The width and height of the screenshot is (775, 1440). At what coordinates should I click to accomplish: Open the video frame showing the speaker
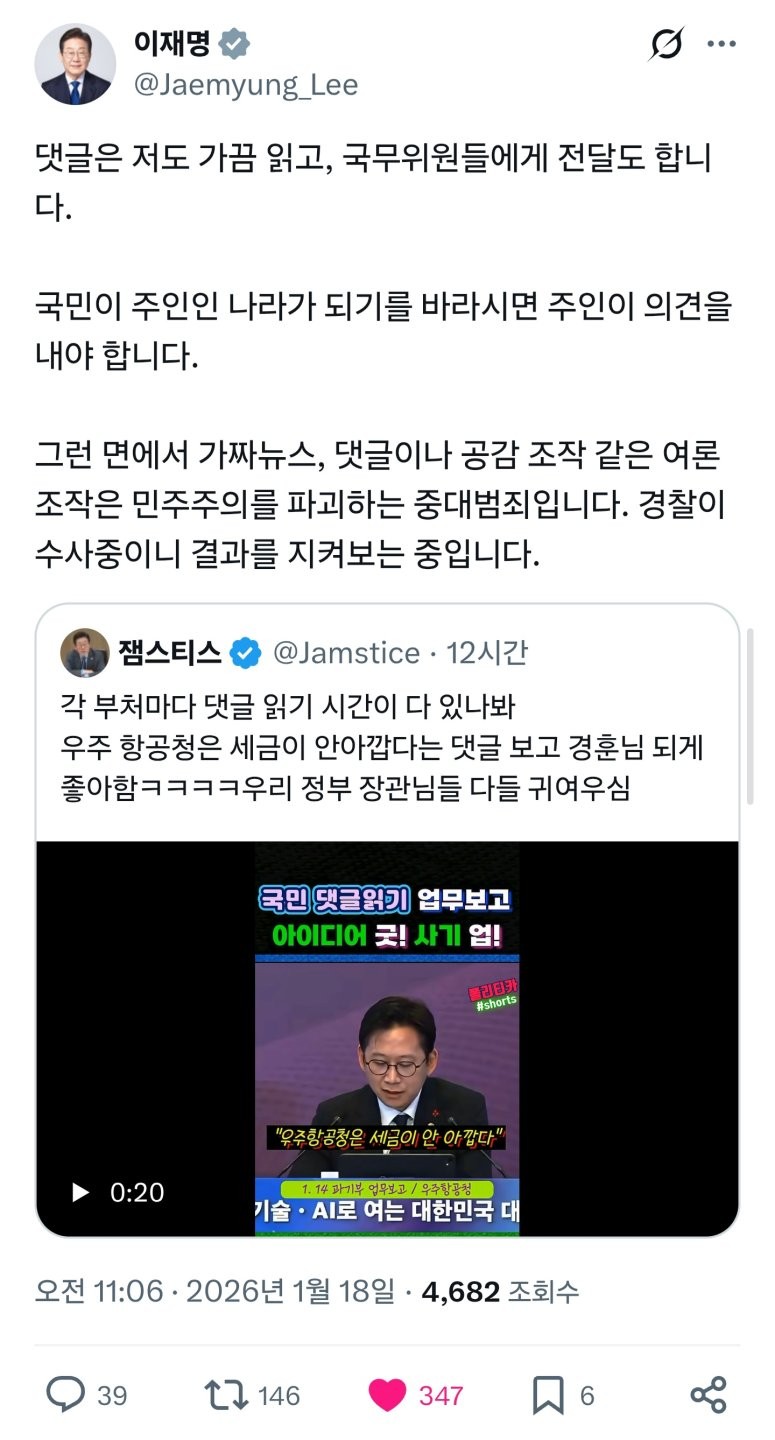387,1038
